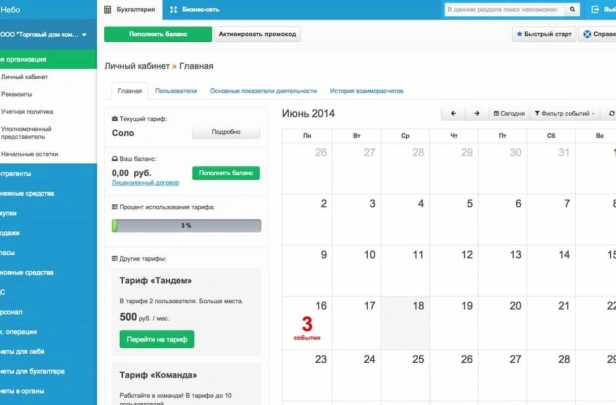Open Быстрый старт star button

(544, 34)
